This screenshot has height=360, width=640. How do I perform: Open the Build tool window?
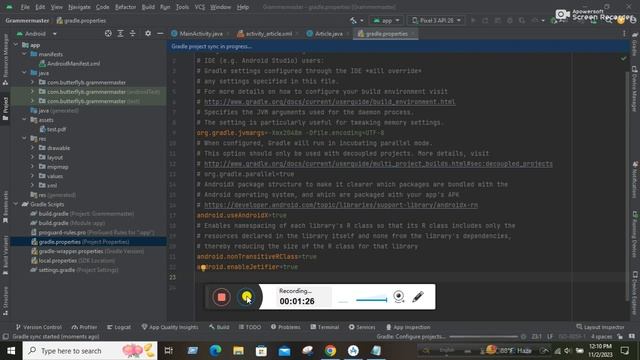point(219,327)
